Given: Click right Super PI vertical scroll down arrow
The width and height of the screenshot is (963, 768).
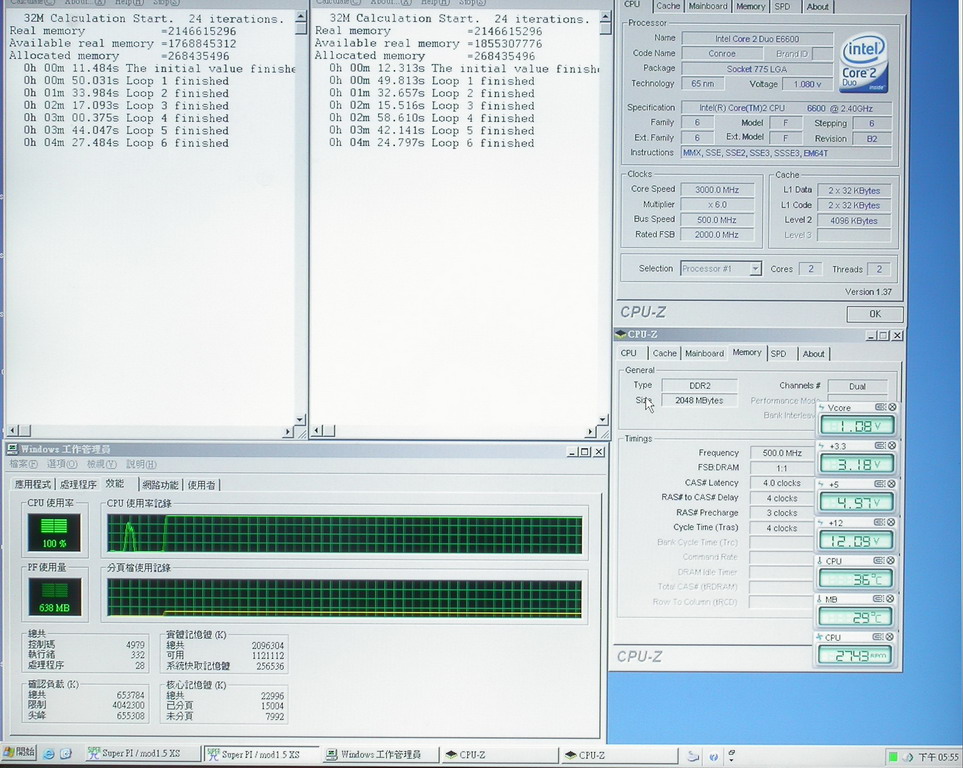Looking at the screenshot, I should 604,420.
